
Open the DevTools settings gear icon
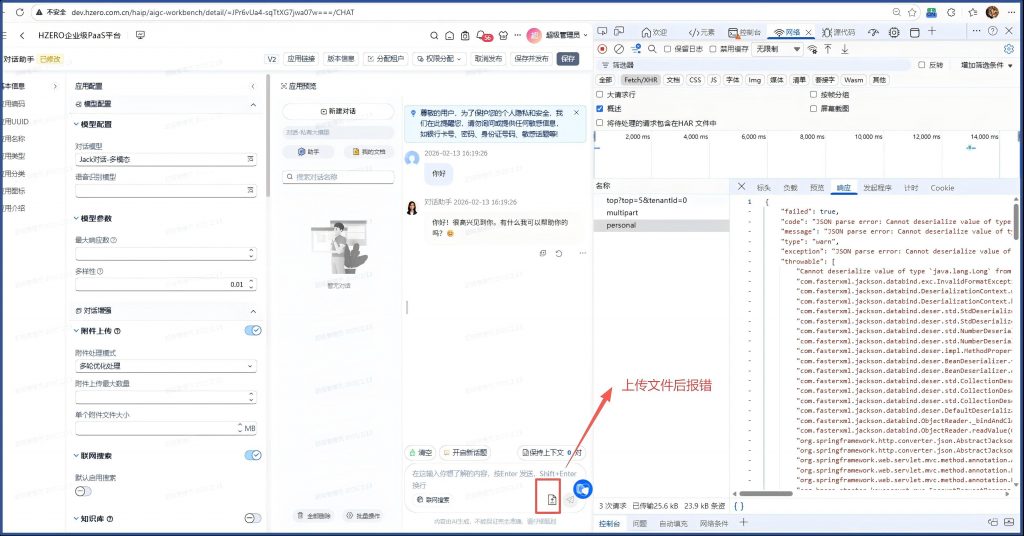point(1007,48)
